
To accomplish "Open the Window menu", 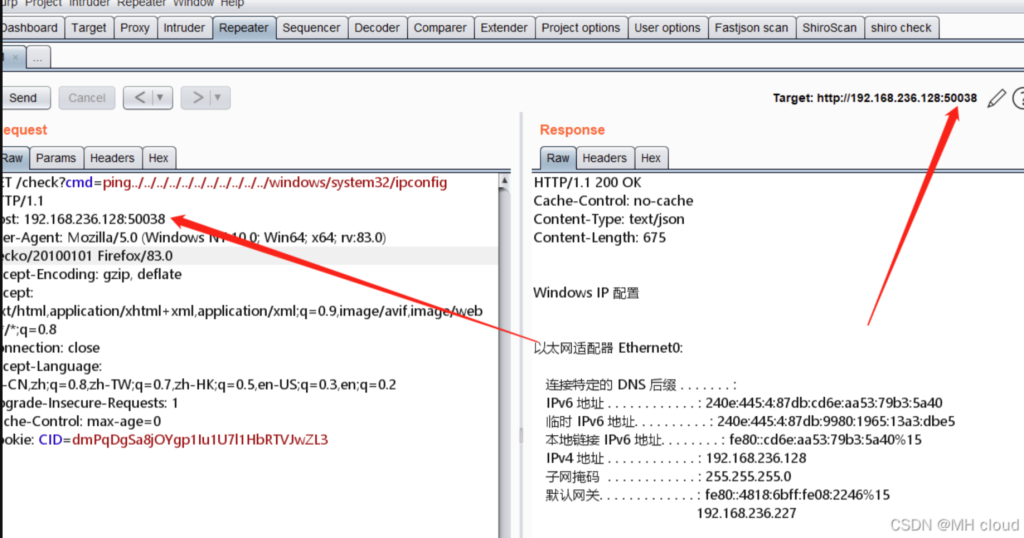I will [193, 3].
